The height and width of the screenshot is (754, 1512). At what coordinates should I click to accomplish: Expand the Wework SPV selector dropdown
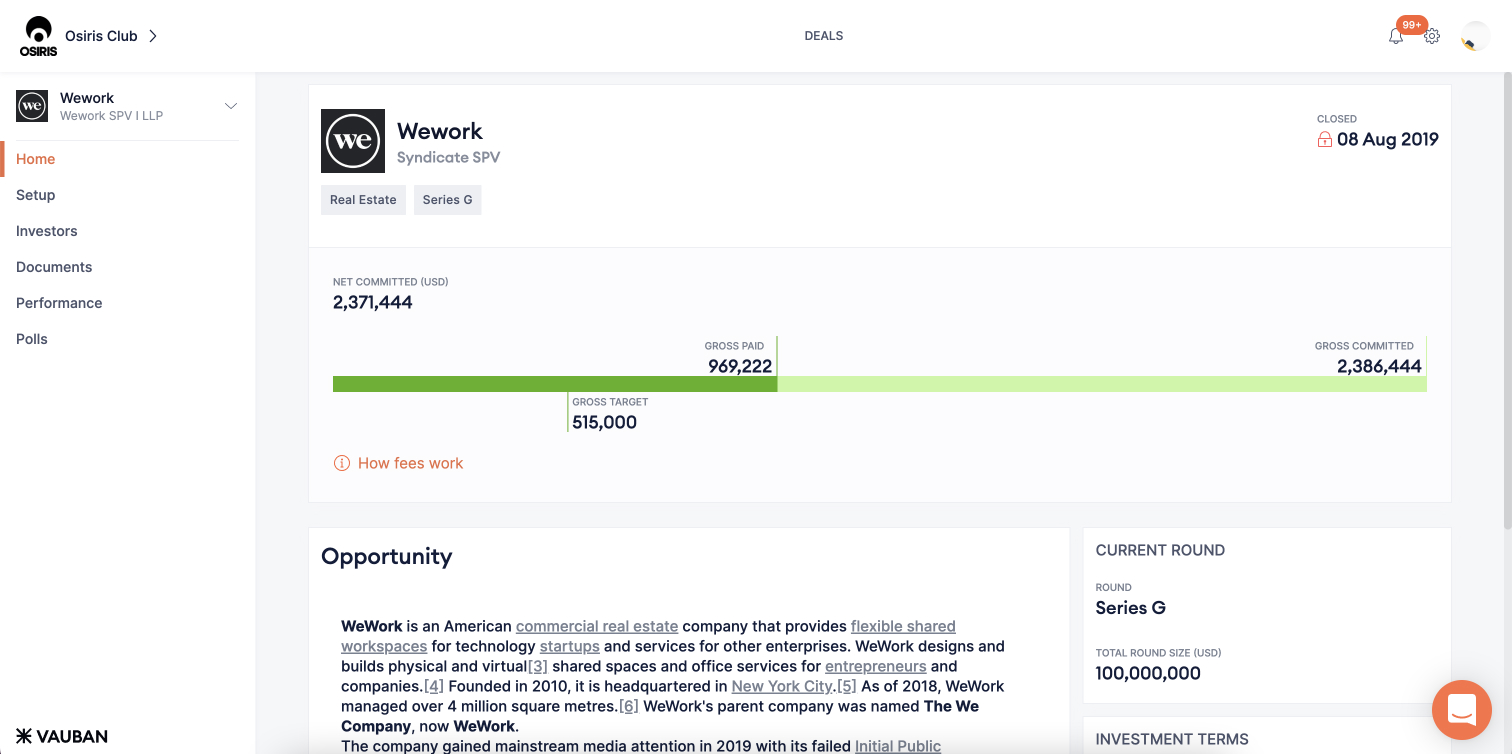tap(231, 106)
